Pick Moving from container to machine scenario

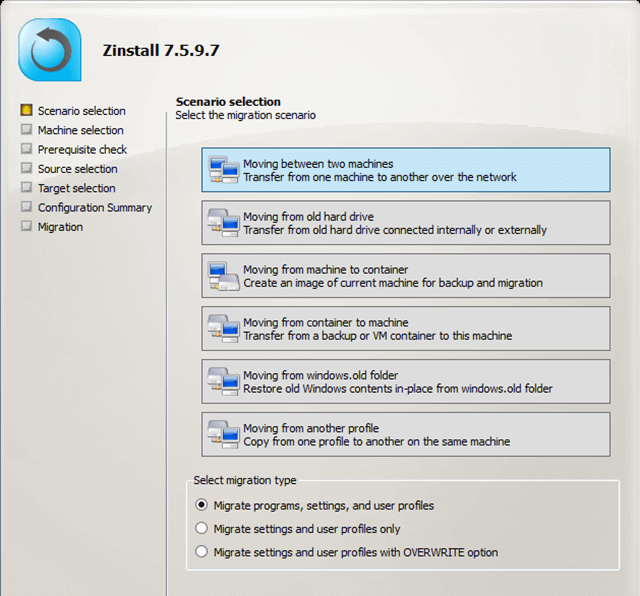click(x=406, y=329)
